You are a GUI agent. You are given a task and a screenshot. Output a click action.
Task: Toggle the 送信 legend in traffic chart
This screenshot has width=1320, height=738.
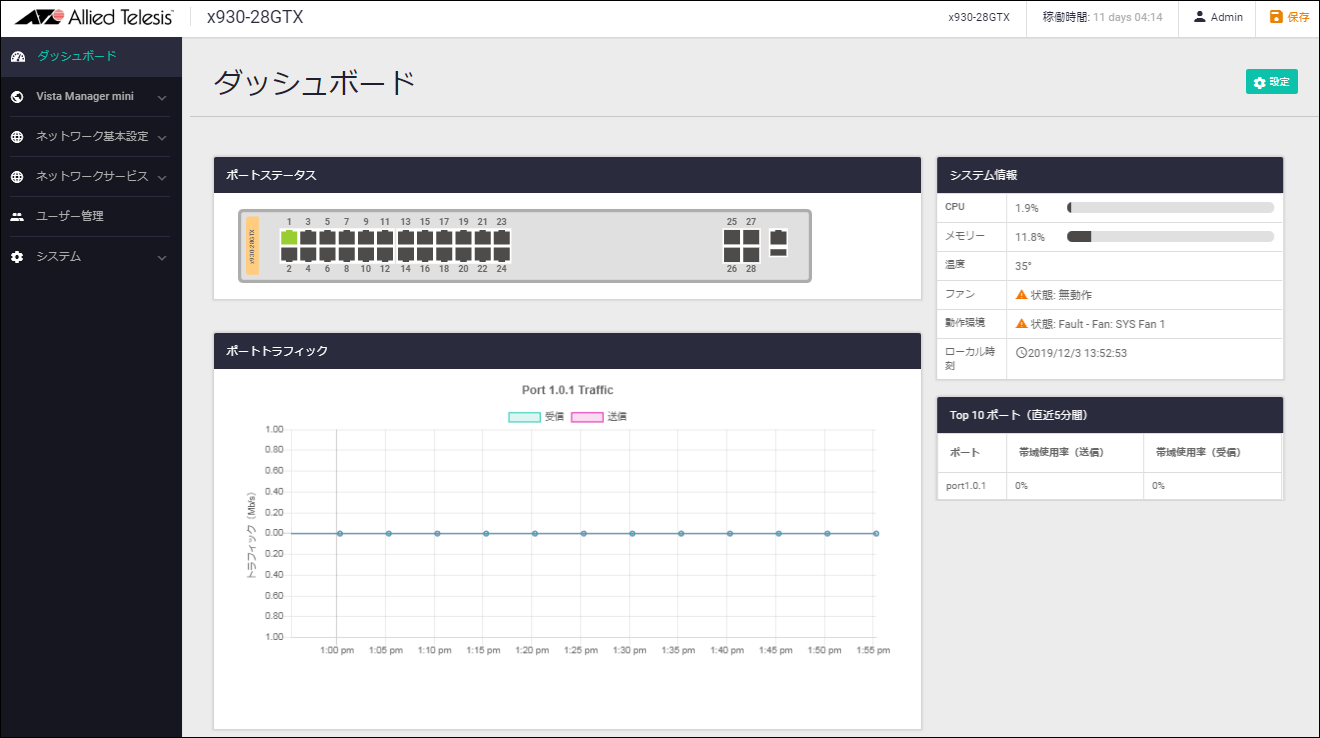(599, 417)
